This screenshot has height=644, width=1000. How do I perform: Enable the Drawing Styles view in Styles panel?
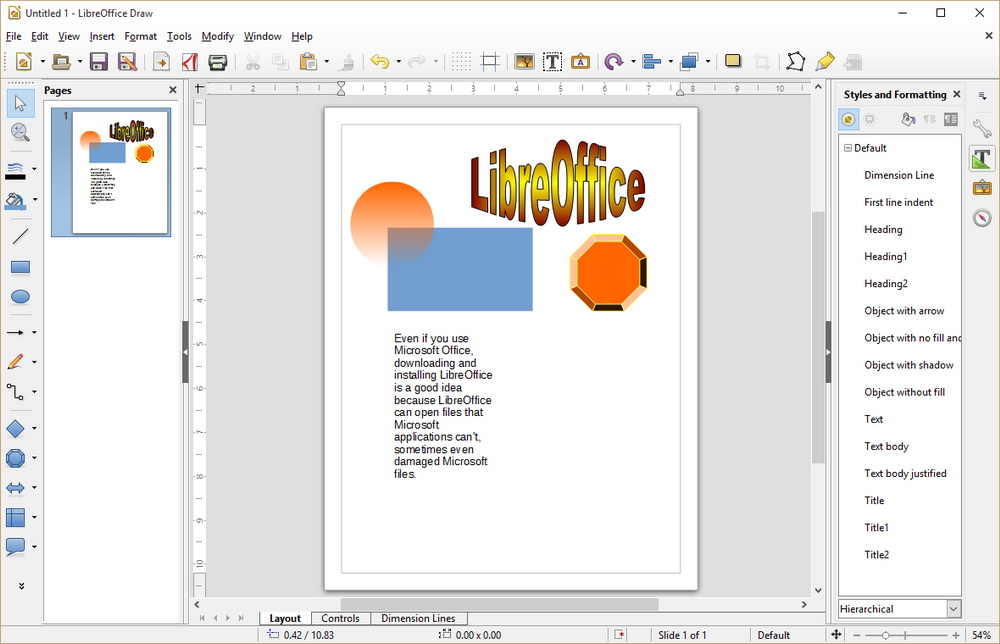(x=847, y=119)
